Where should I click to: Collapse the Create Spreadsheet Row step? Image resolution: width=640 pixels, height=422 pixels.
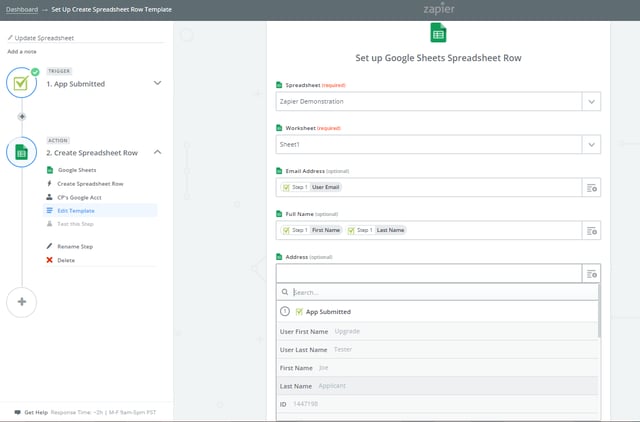[157, 152]
